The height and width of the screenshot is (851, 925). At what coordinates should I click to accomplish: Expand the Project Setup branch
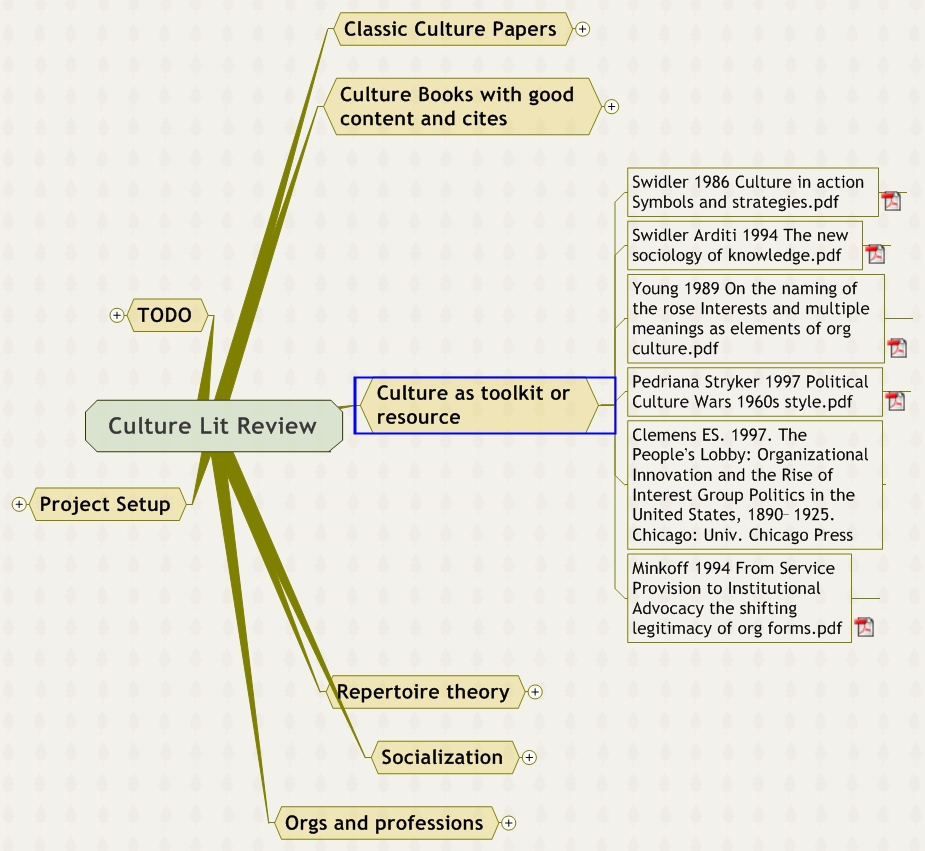point(19,504)
